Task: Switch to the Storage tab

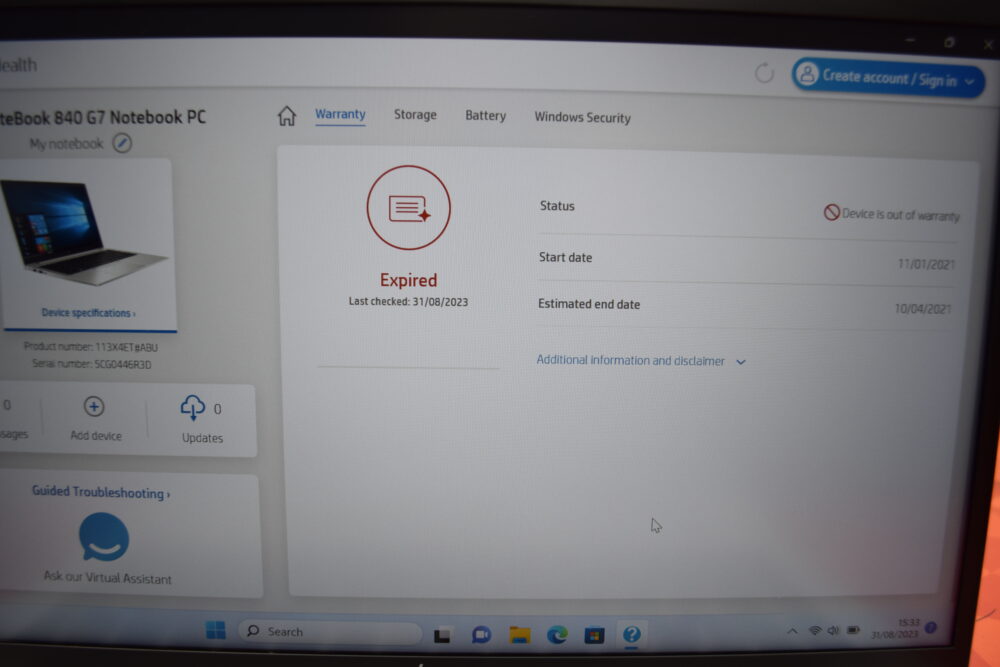Action: tap(415, 115)
